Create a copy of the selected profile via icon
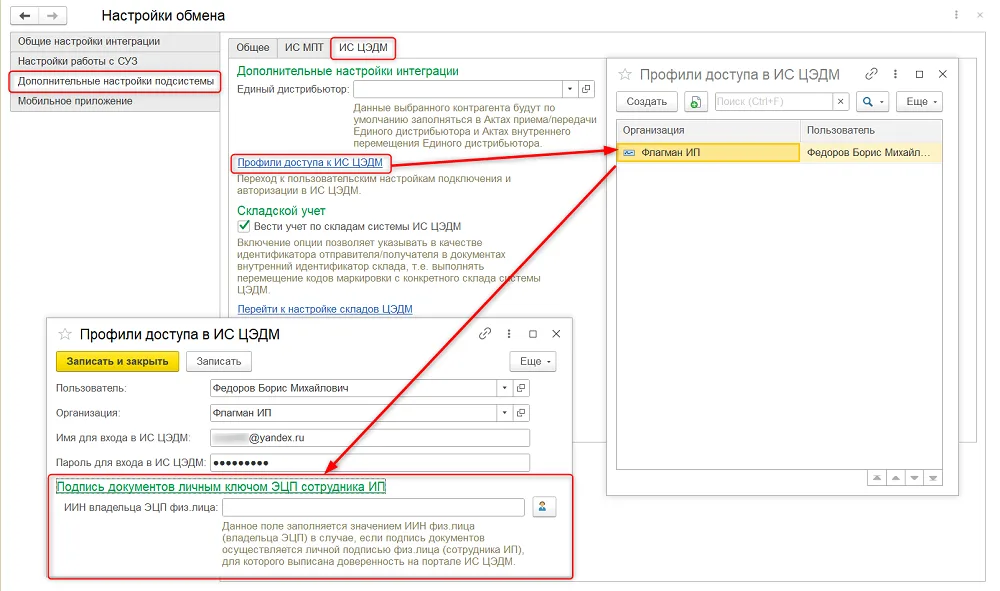The width and height of the screenshot is (1000, 591). click(695, 101)
